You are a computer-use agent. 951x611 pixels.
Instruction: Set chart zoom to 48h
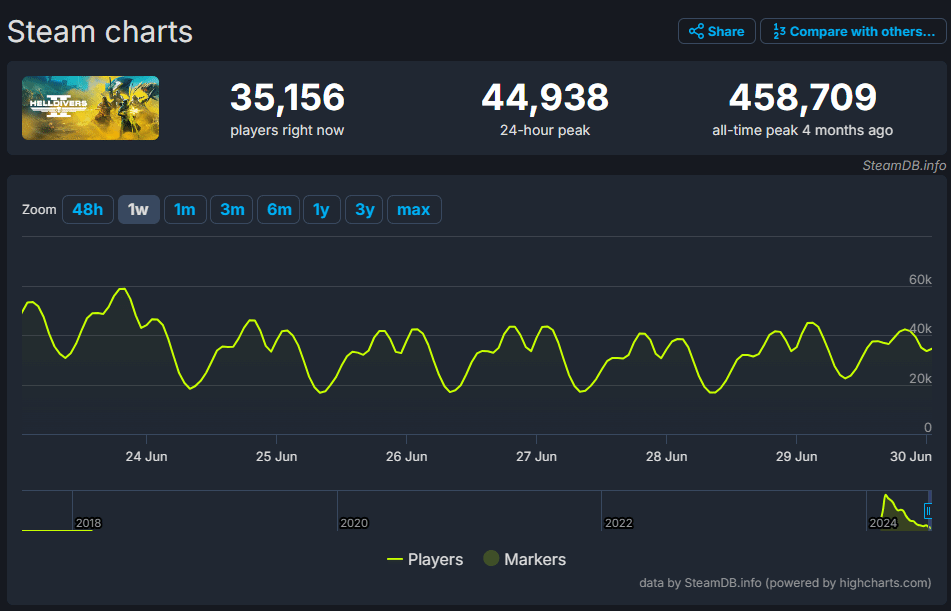[87, 209]
